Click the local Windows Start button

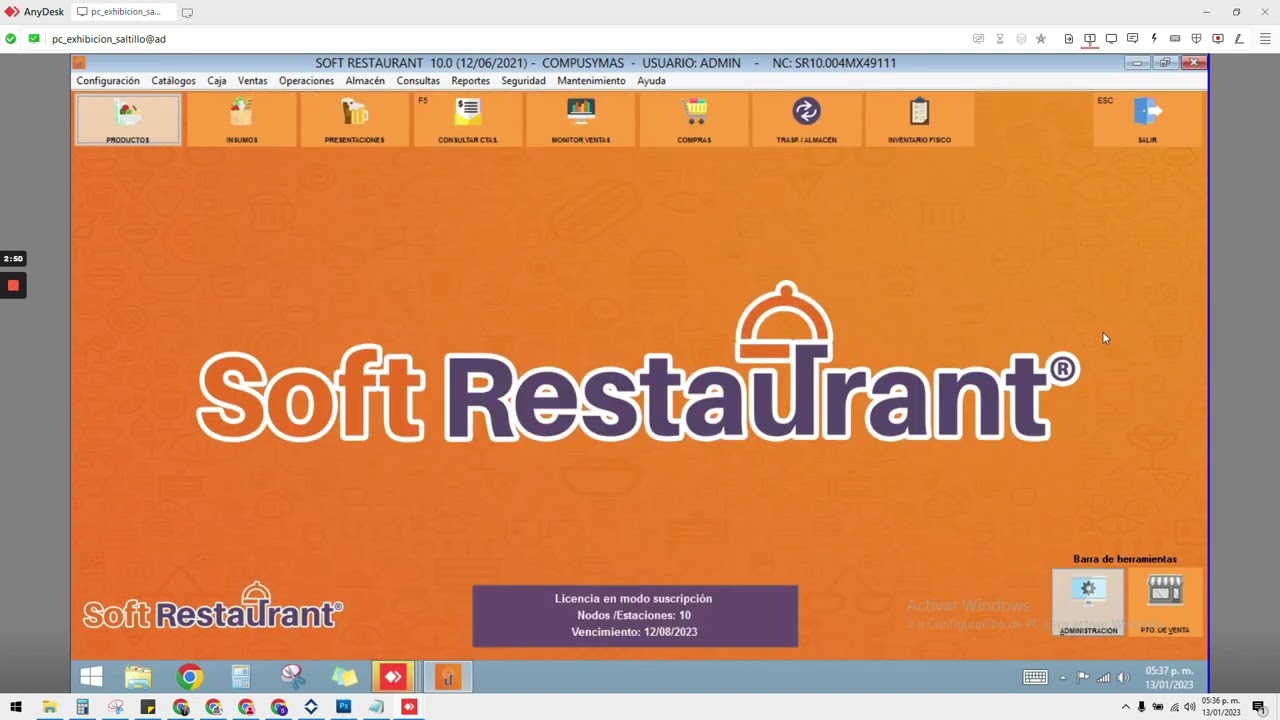pos(16,707)
